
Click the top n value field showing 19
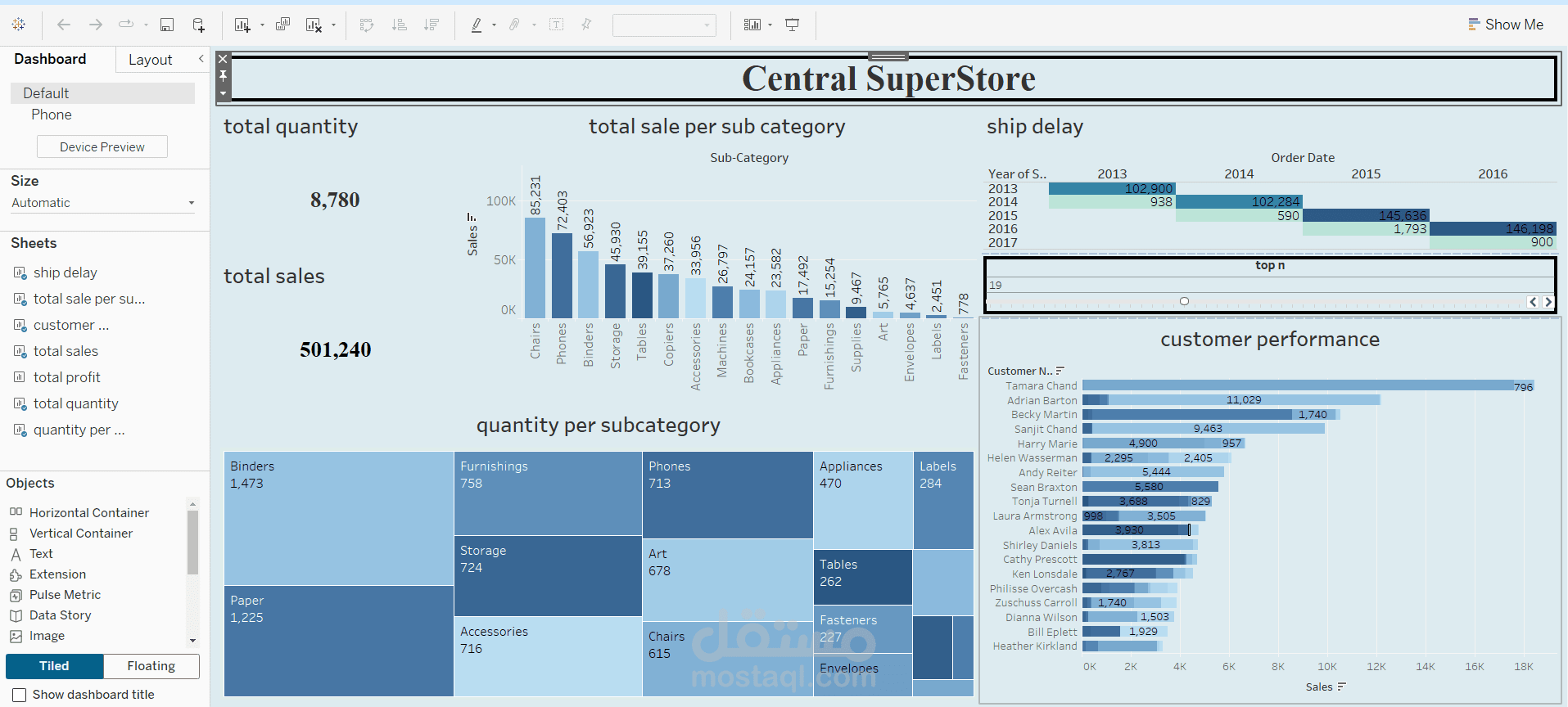point(1270,285)
